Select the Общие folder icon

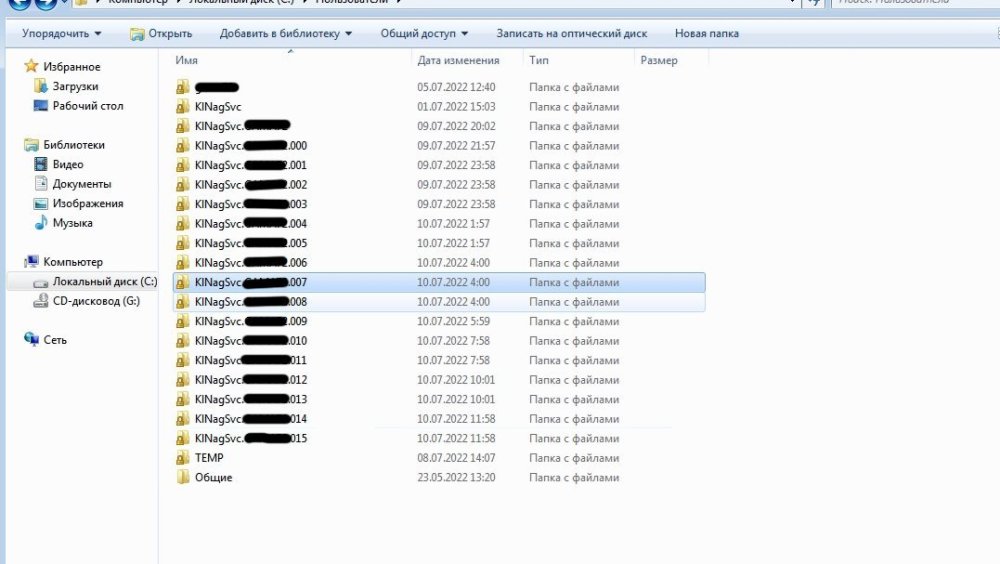point(183,477)
